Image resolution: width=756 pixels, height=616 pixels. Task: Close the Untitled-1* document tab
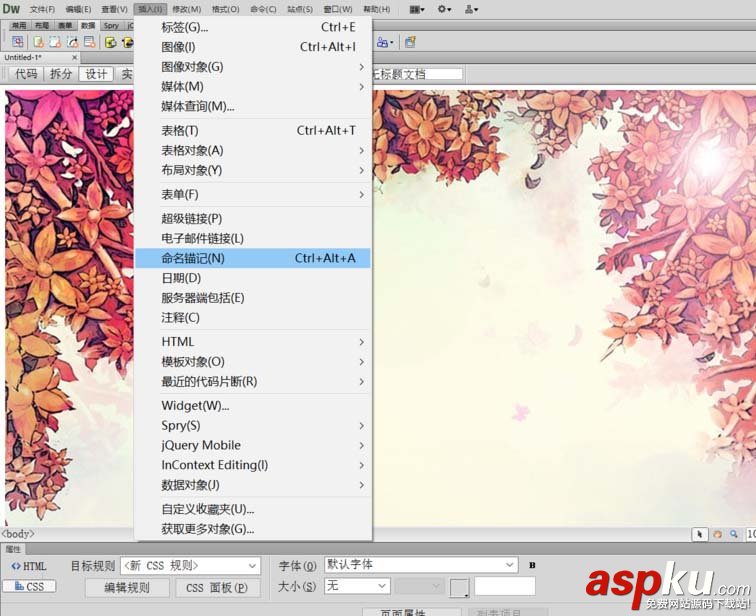pos(74,57)
